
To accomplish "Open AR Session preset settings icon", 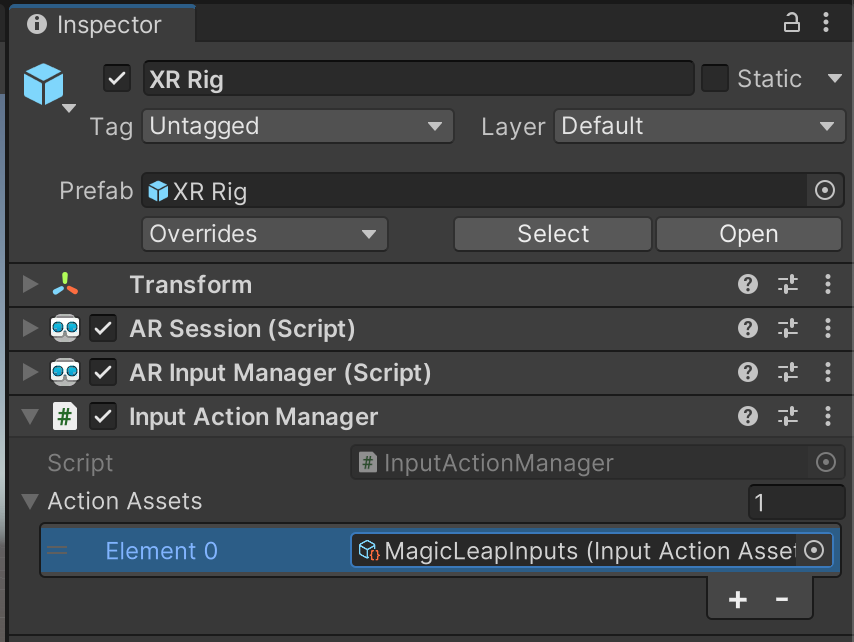I will tap(788, 329).
